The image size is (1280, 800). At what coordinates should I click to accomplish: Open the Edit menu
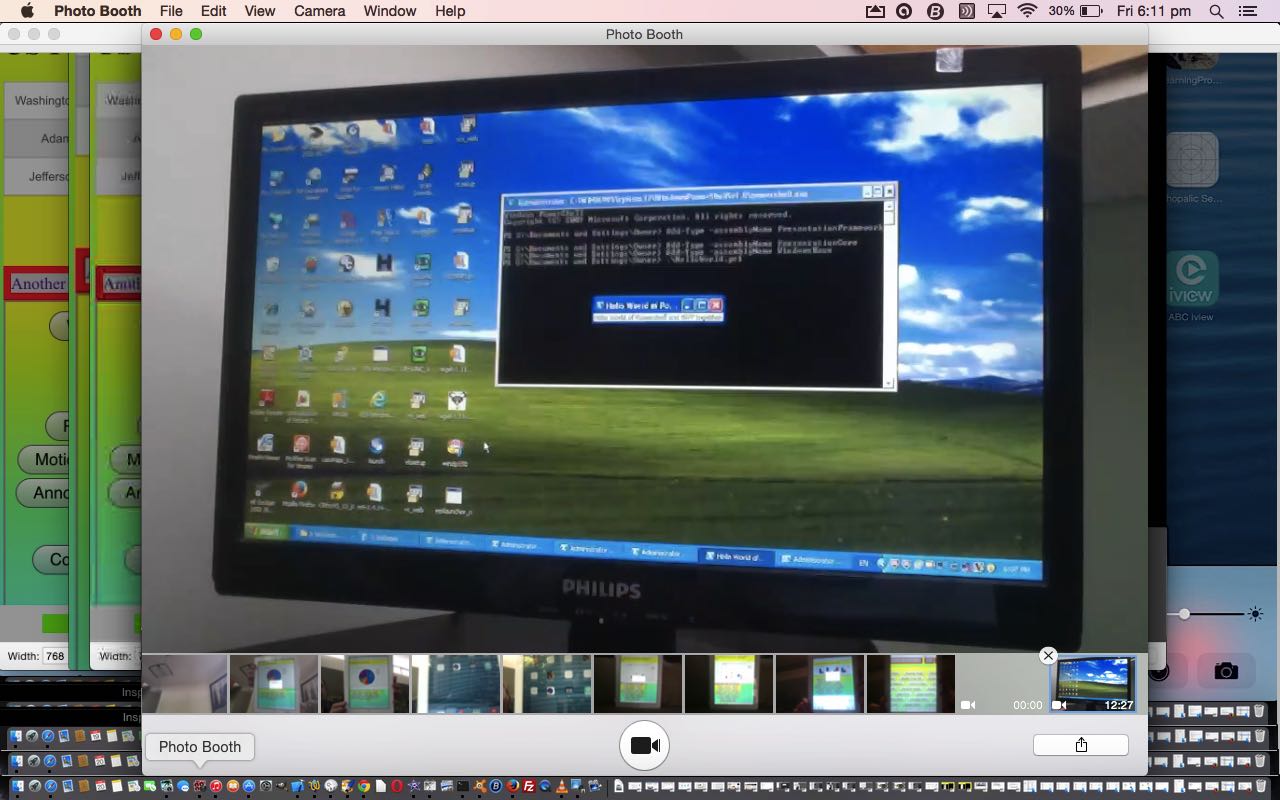coord(213,11)
